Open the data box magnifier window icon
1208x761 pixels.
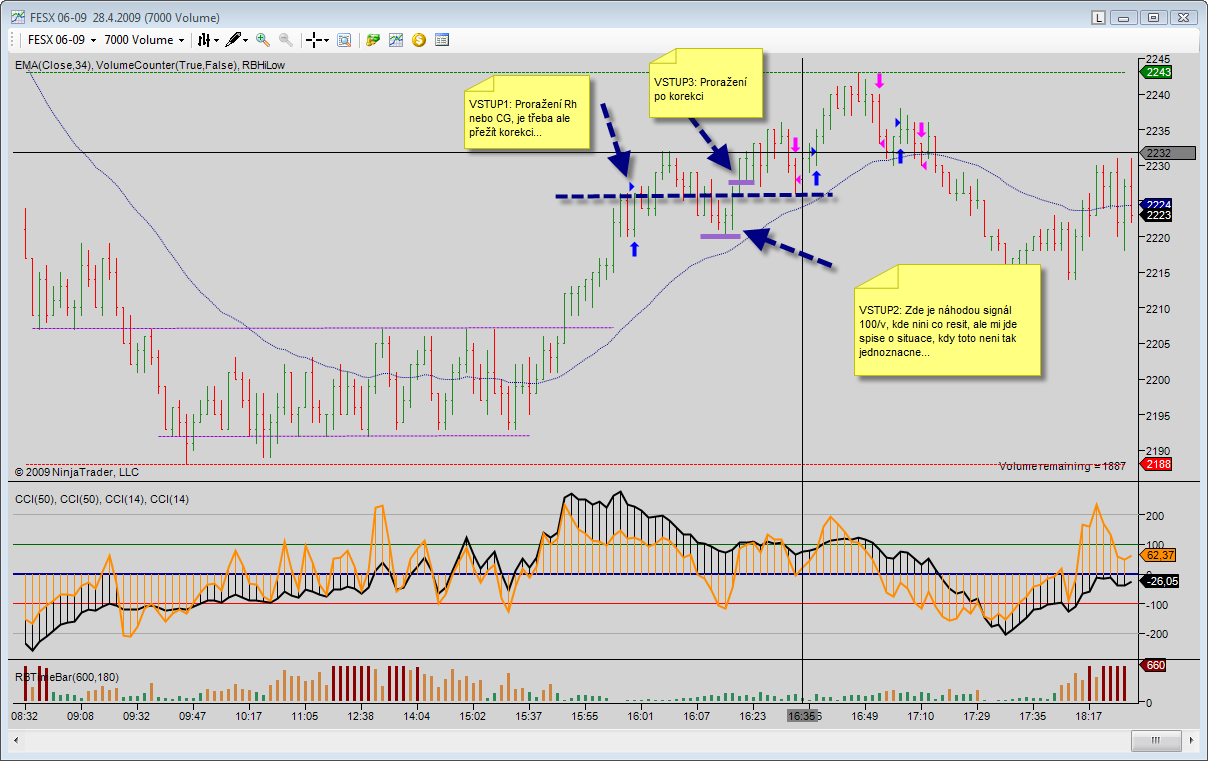pyautogui.click(x=344, y=40)
